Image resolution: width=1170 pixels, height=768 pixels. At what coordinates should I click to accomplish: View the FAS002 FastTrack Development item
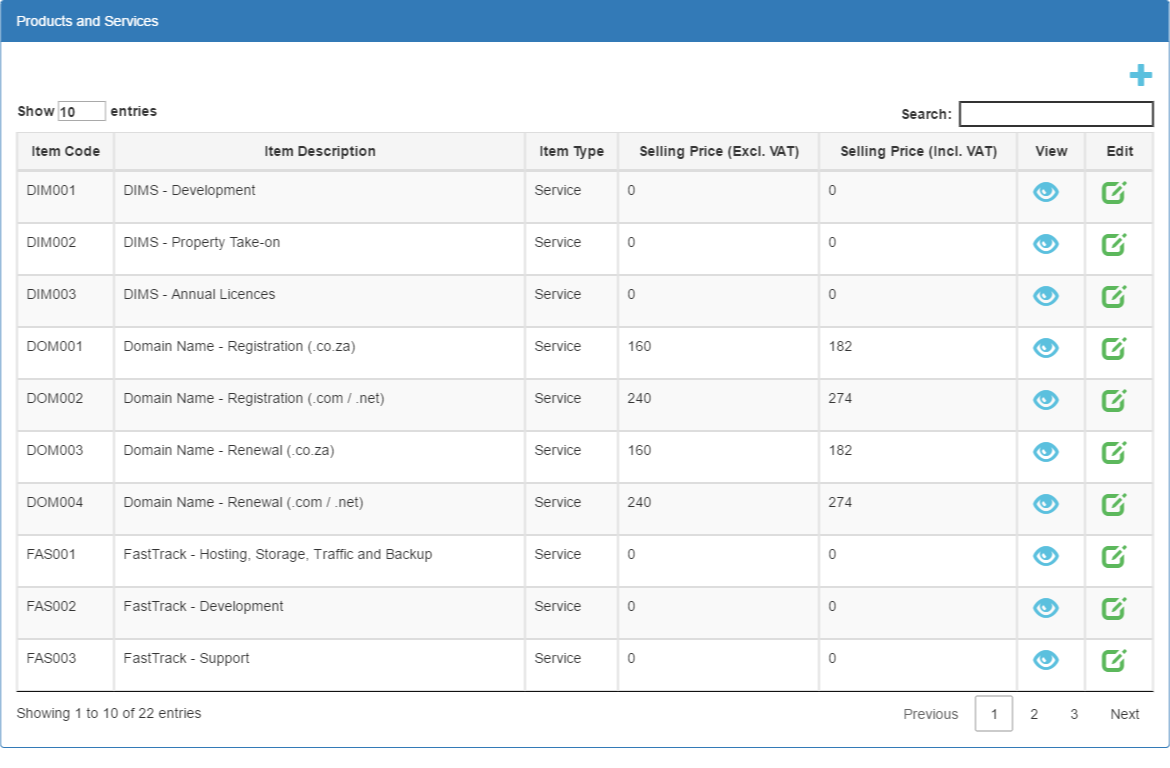pyautogui.click(x=1045, y=608)
